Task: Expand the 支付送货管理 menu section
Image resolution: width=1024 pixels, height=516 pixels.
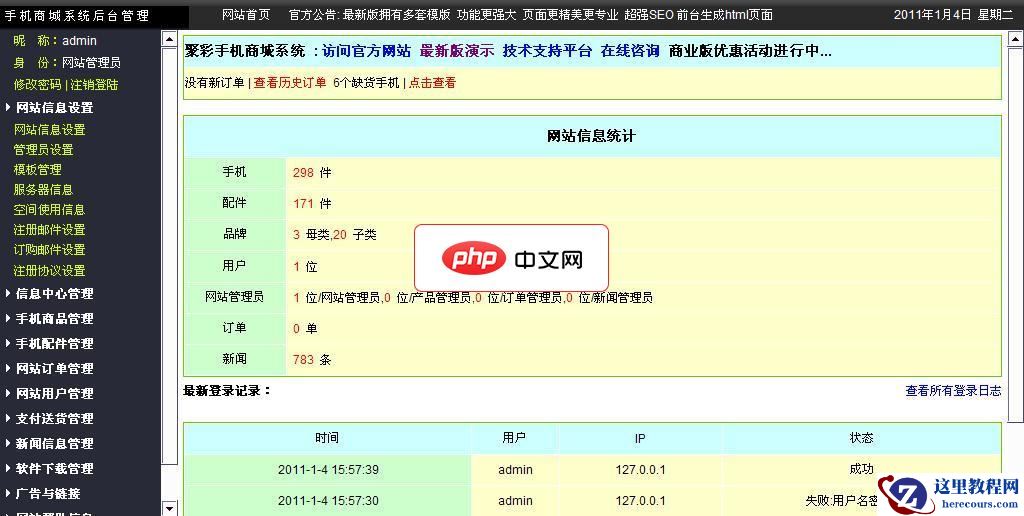Action: click(54, 419)
